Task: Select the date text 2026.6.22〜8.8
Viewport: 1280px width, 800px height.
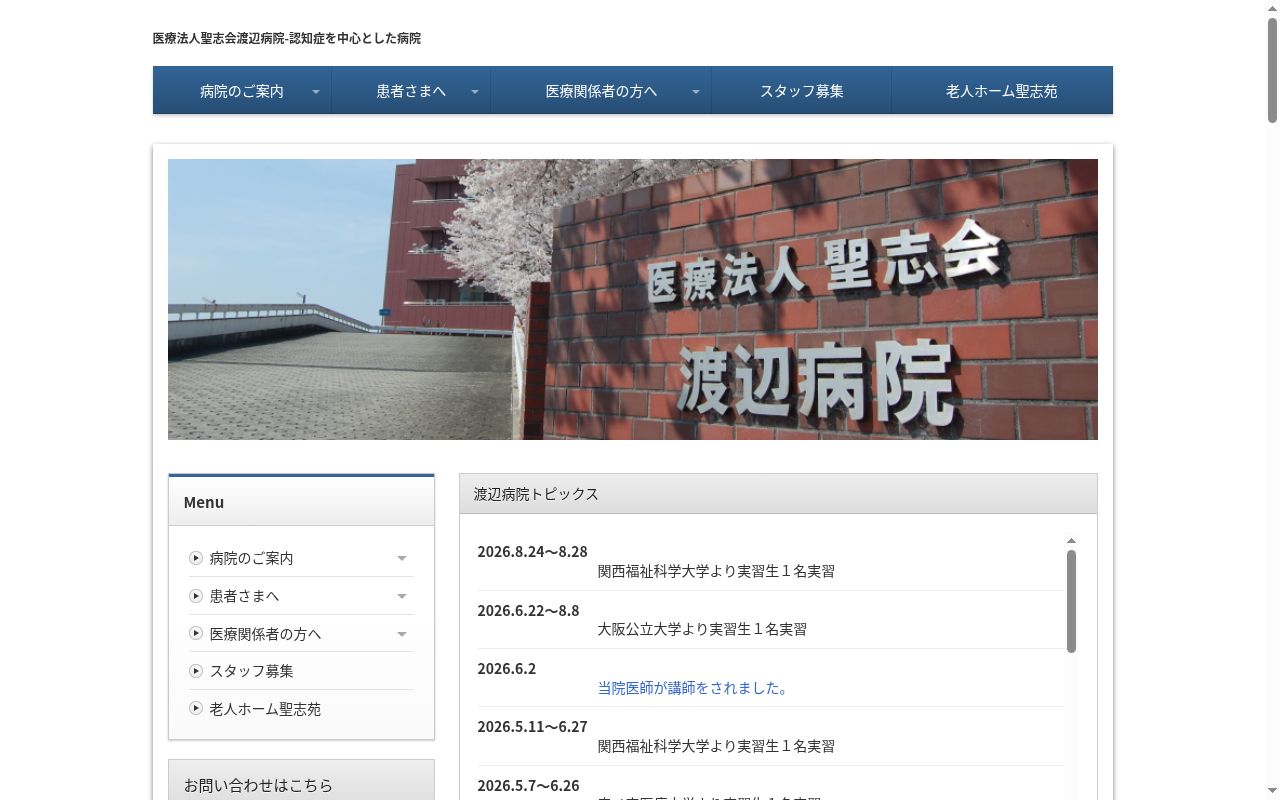Action: (528, 611)
